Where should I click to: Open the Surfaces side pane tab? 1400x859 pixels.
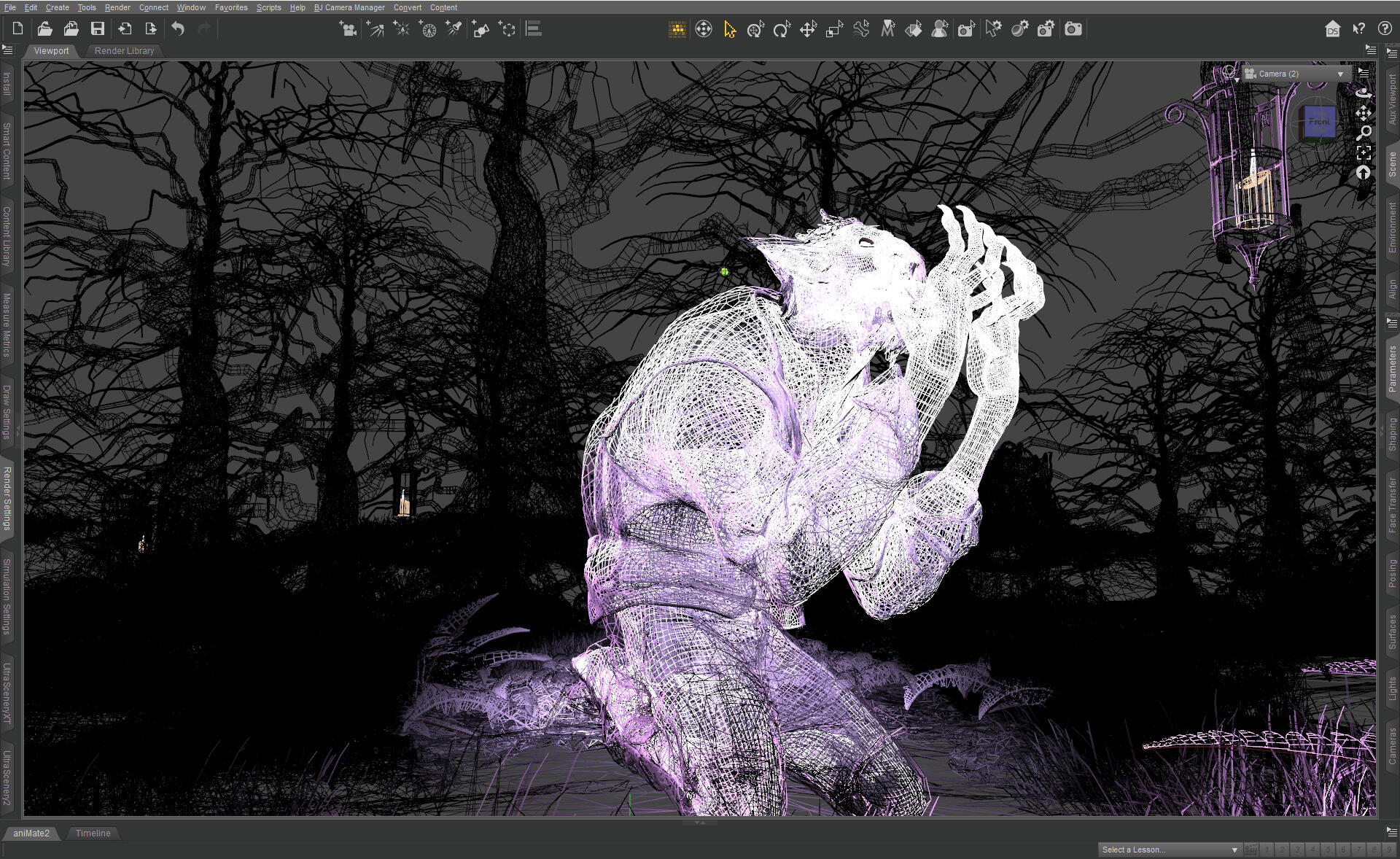pos(1392,631)
